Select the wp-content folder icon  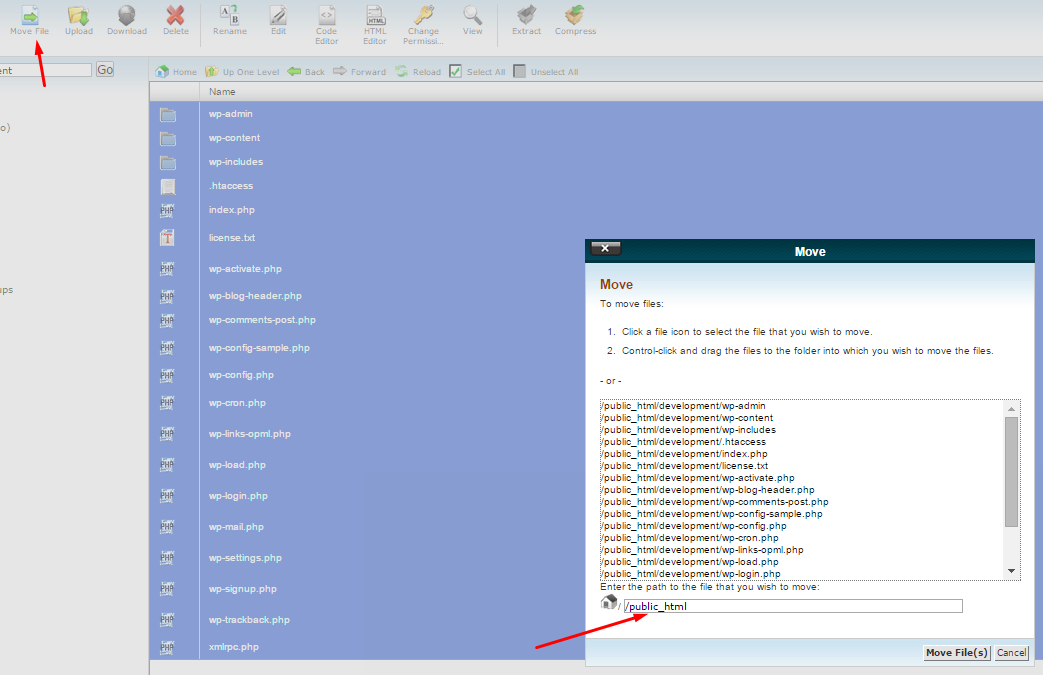point(168,138)
